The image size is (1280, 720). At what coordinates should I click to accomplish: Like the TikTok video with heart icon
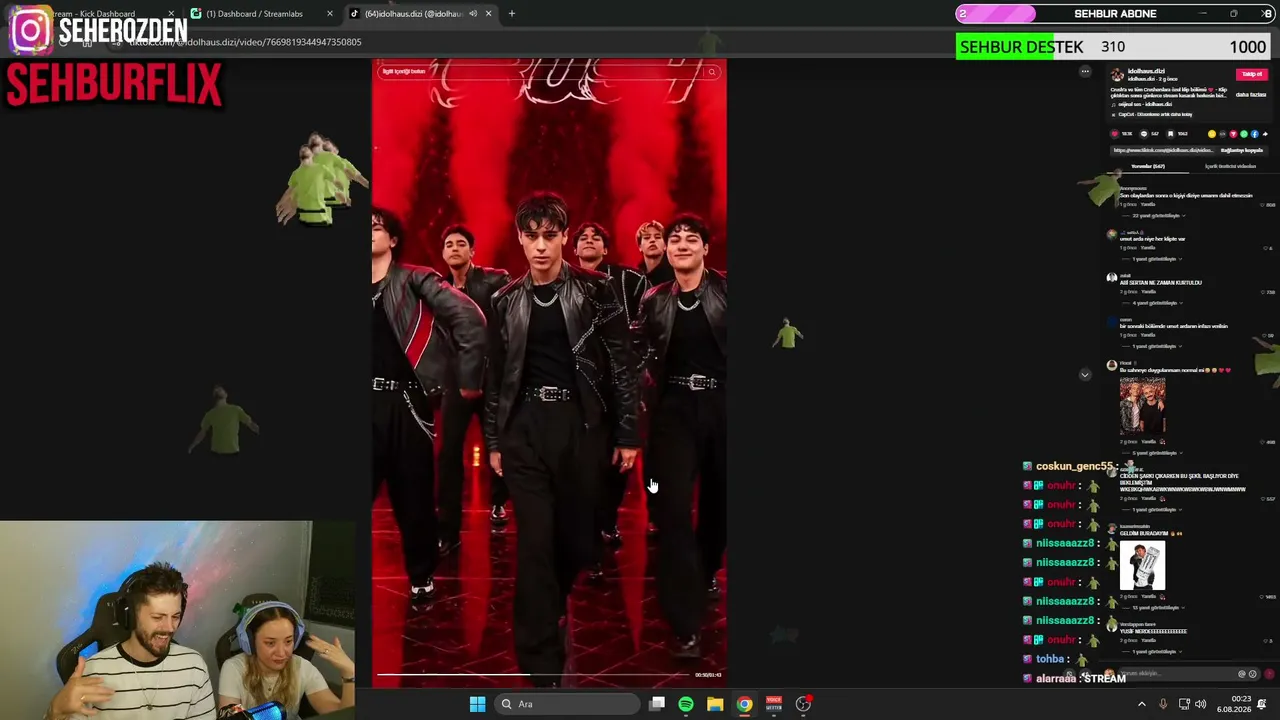[1115, 134]
